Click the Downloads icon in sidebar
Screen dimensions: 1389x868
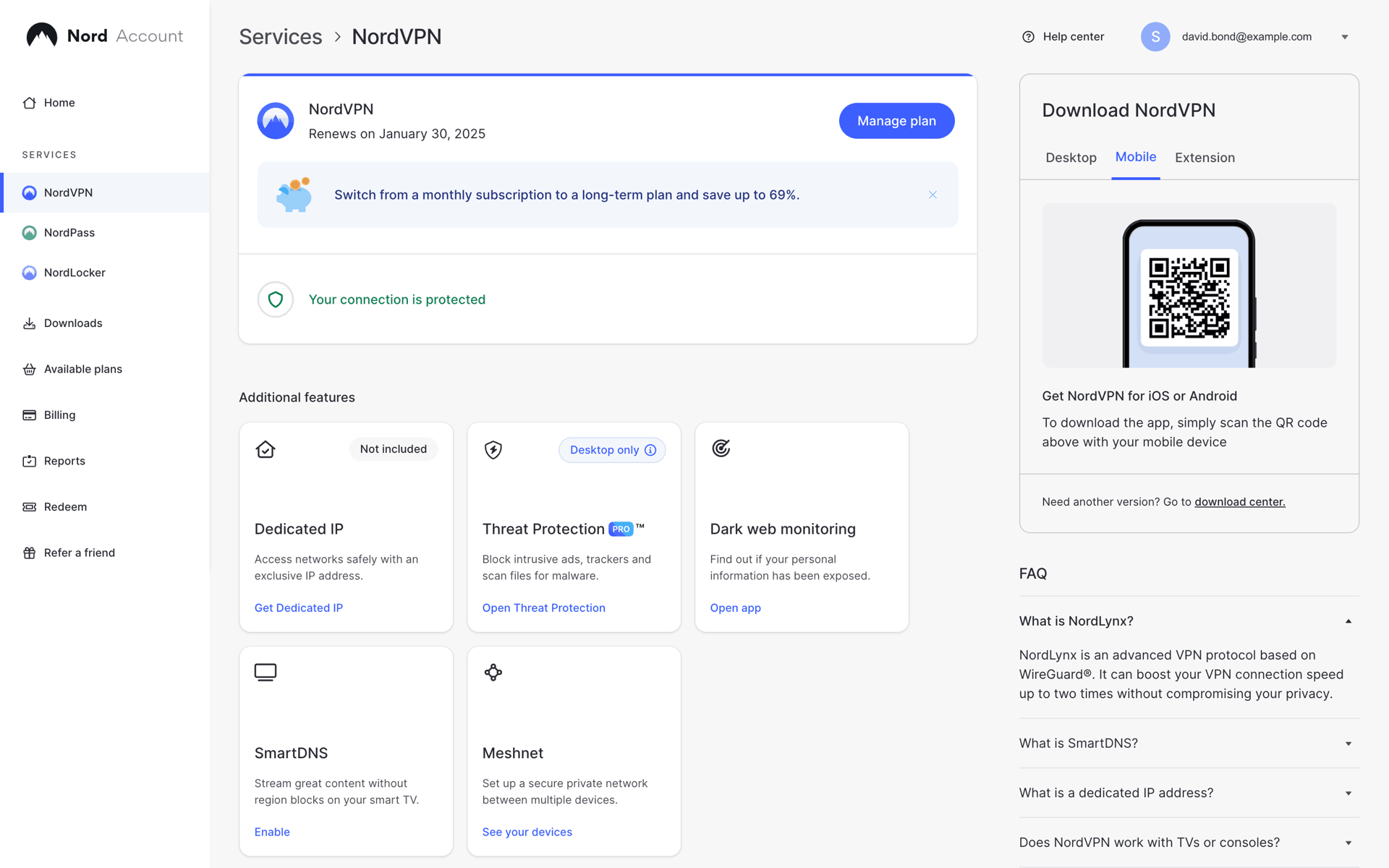click(x=29, y=323)
